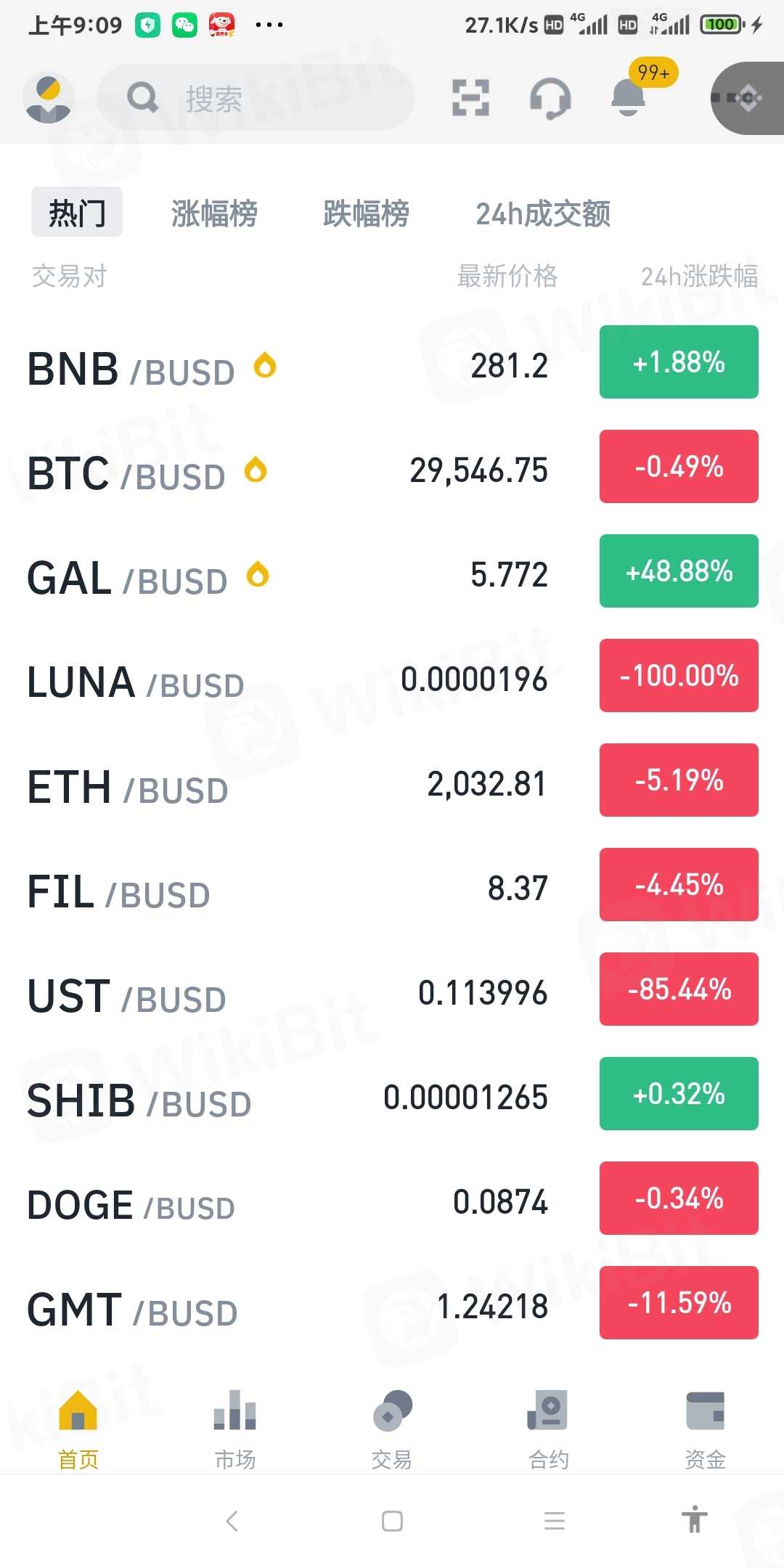Open notifications bell icon
The height and width of the screenshot is (1568, 784).
[629, 98]
